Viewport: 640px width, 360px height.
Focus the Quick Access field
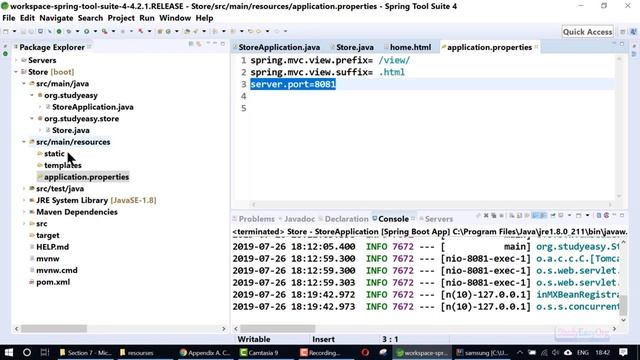pyautogui.click(x=587, y=31)
